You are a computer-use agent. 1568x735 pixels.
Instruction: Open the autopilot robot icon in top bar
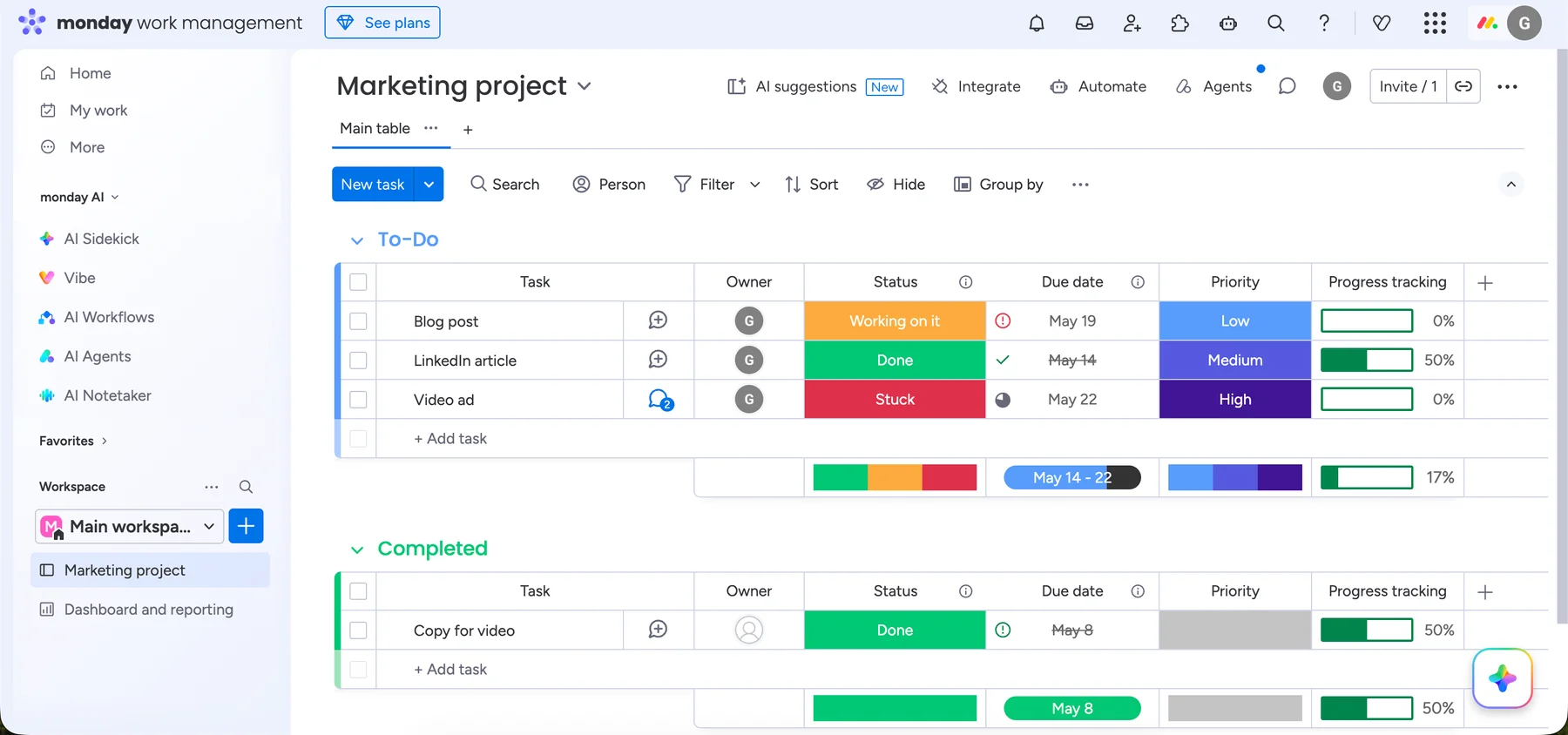click(1228, 24)
